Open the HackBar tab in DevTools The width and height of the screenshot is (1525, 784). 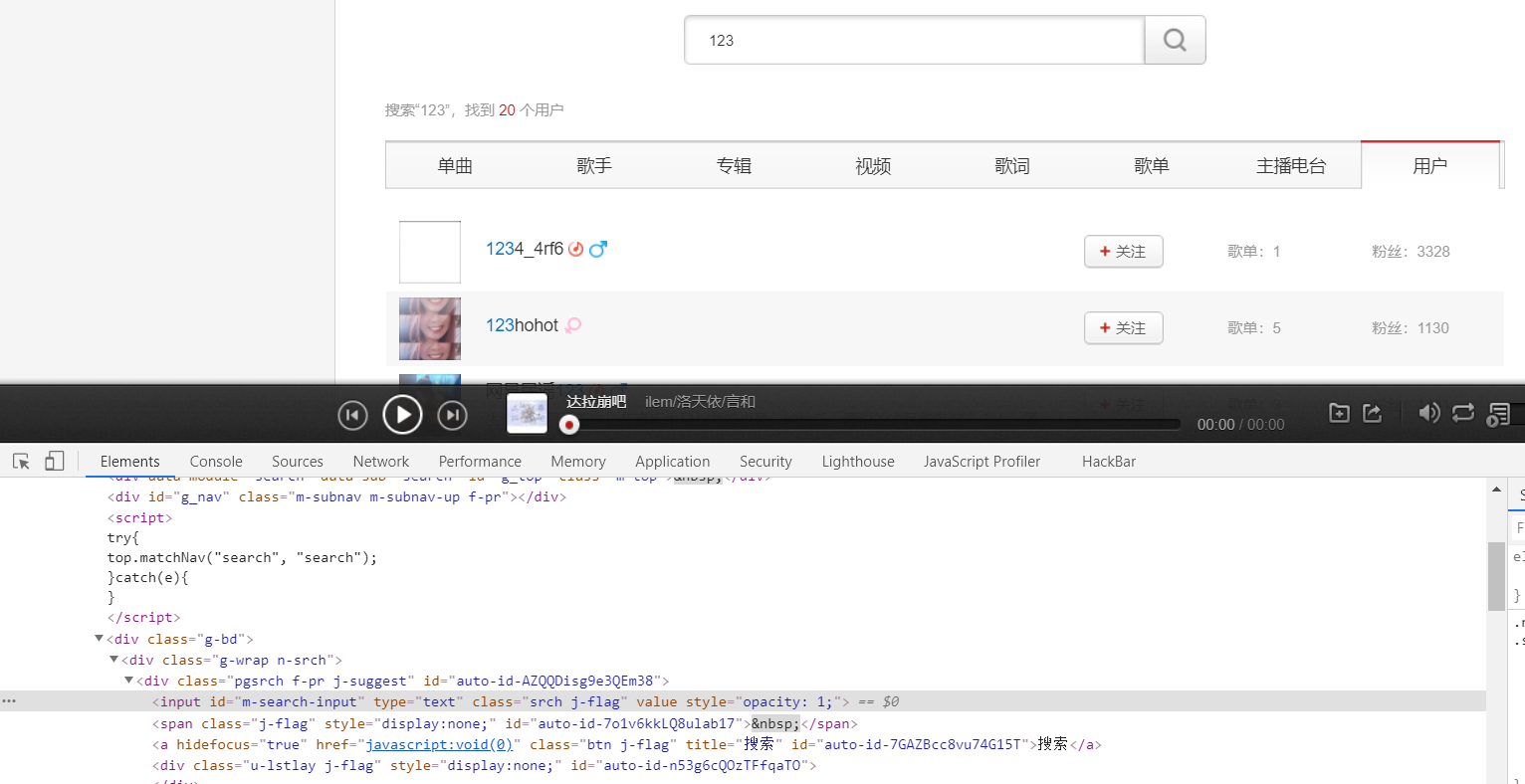[x=1109, y=462]
